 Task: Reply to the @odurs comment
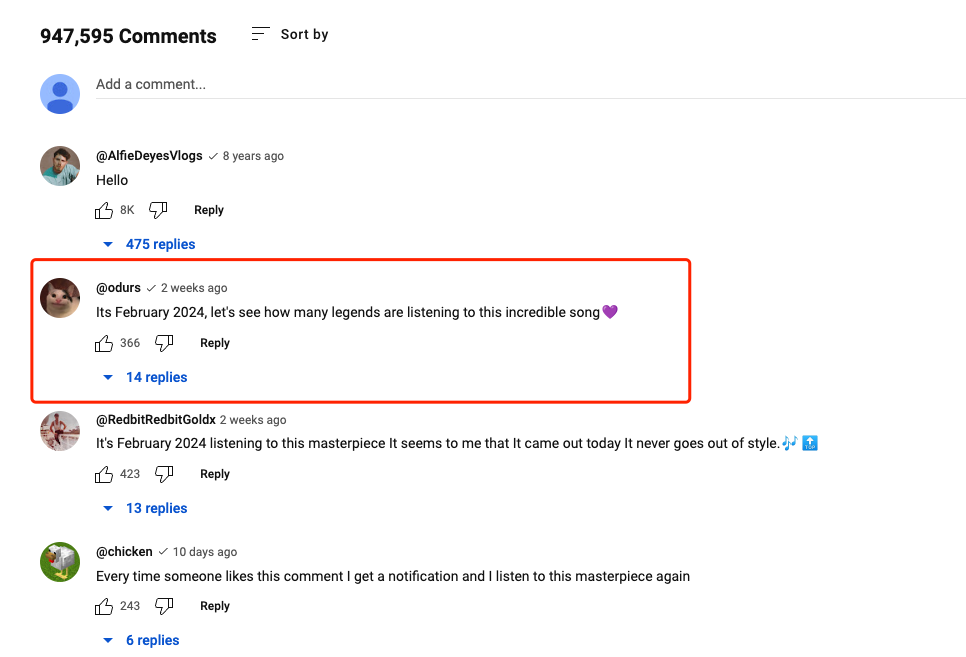[x=215, y=343]
